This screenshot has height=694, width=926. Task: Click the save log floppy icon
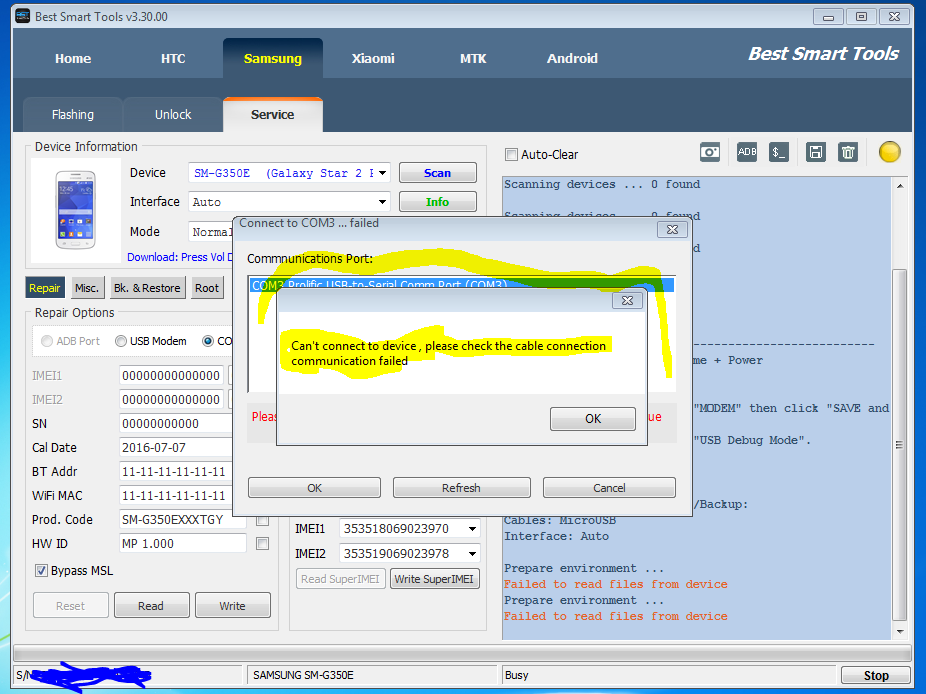click(816, 152)
